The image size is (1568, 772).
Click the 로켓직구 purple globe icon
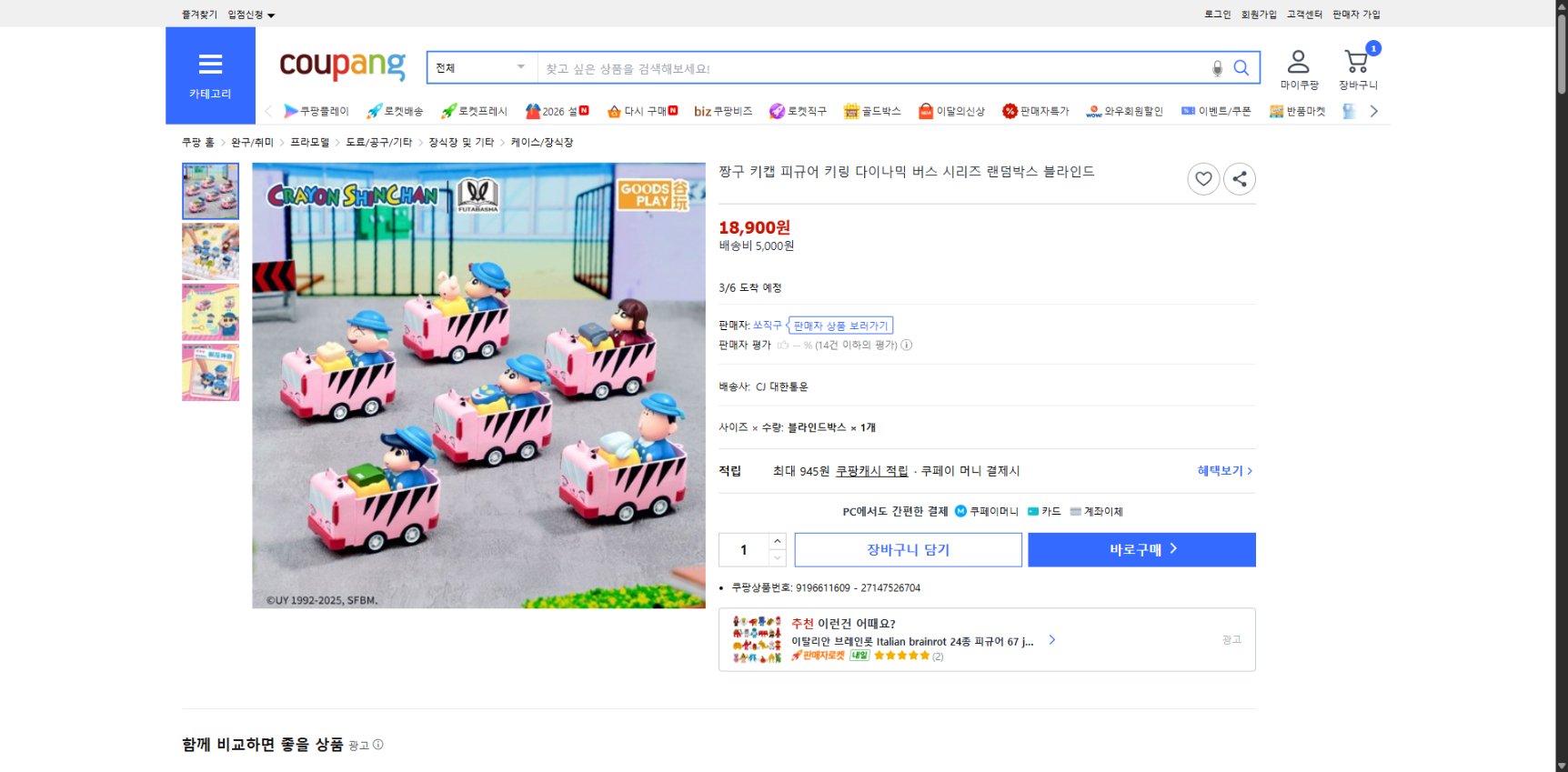(x=777, y=110)
